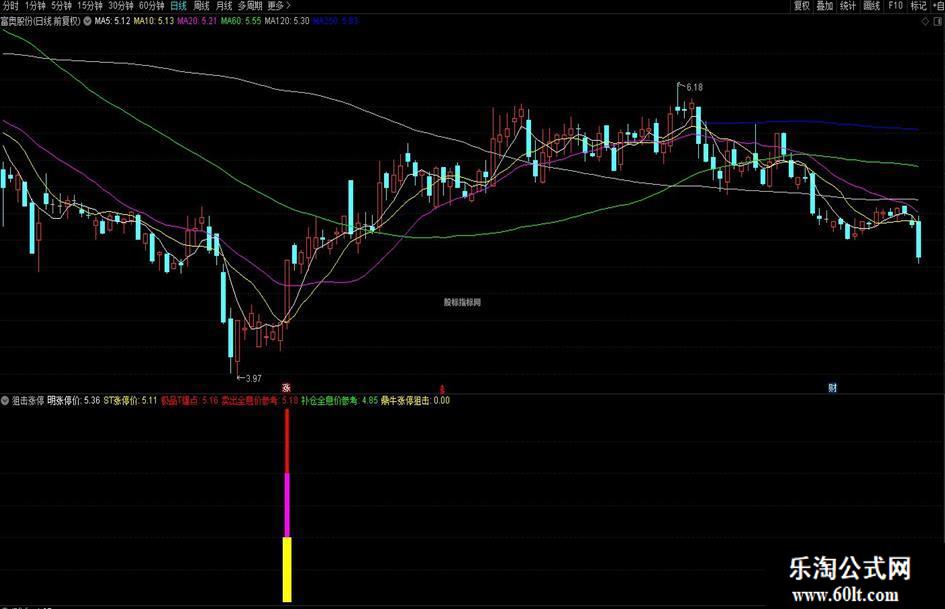Click the 补仓全息价参考: 4.85 value

[x=340, y=400]
